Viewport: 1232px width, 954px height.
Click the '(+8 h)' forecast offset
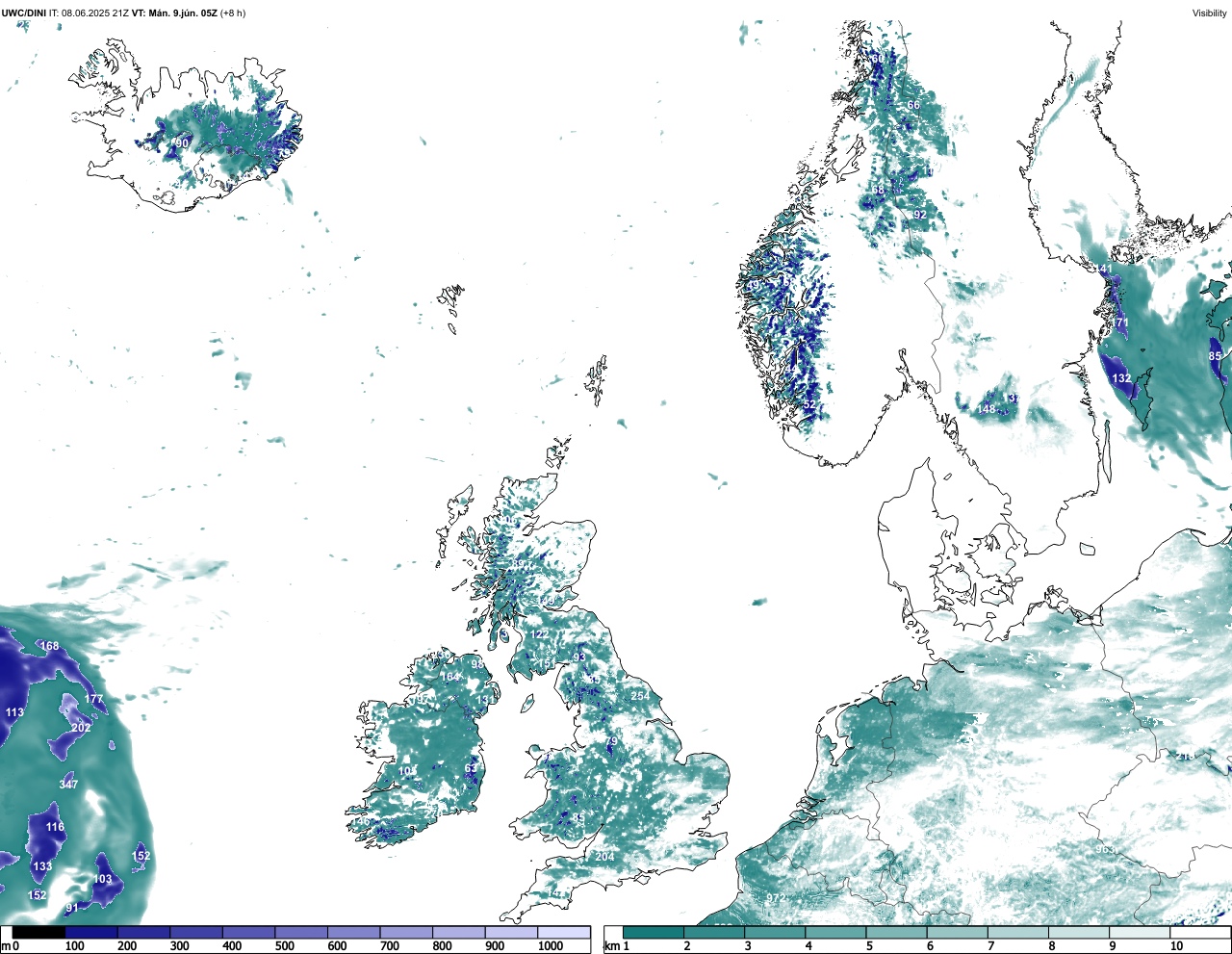[233, 13]
